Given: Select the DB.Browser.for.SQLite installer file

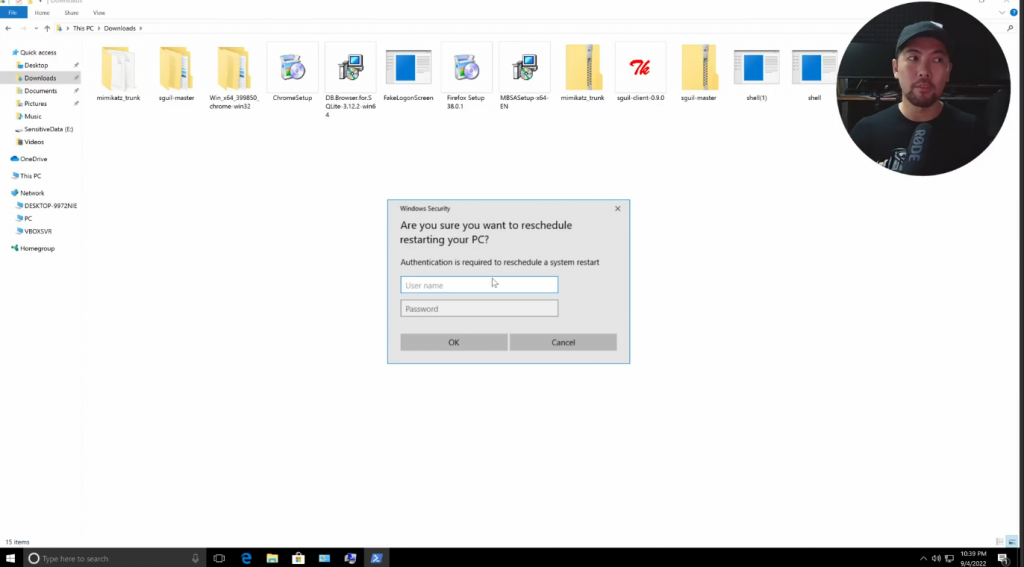Looking at the screenshot, I should coord(350,69).
